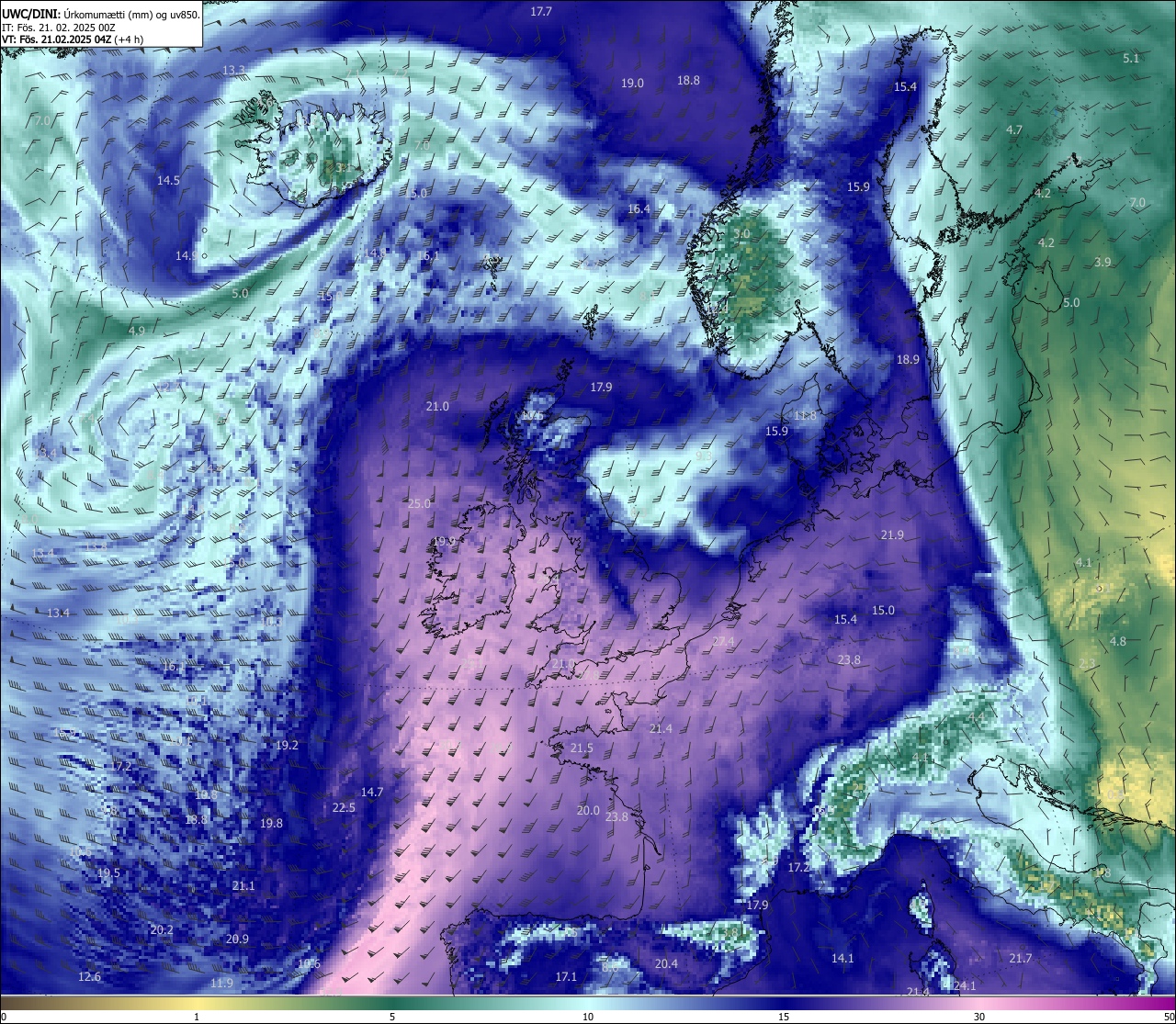
Task: Click the 22.5 value label
Action: tap(344, 808)
